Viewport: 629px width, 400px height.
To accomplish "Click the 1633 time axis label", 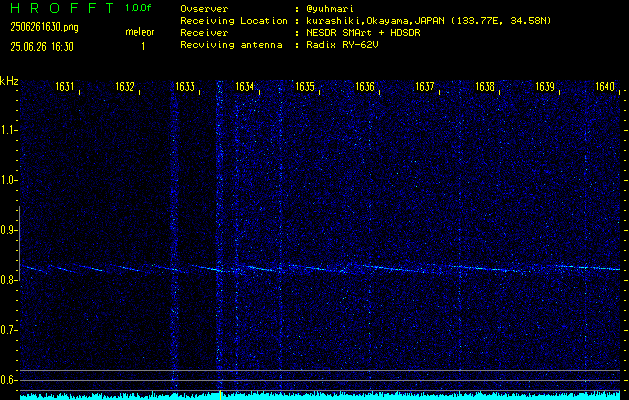I will [x=185, y=87].
